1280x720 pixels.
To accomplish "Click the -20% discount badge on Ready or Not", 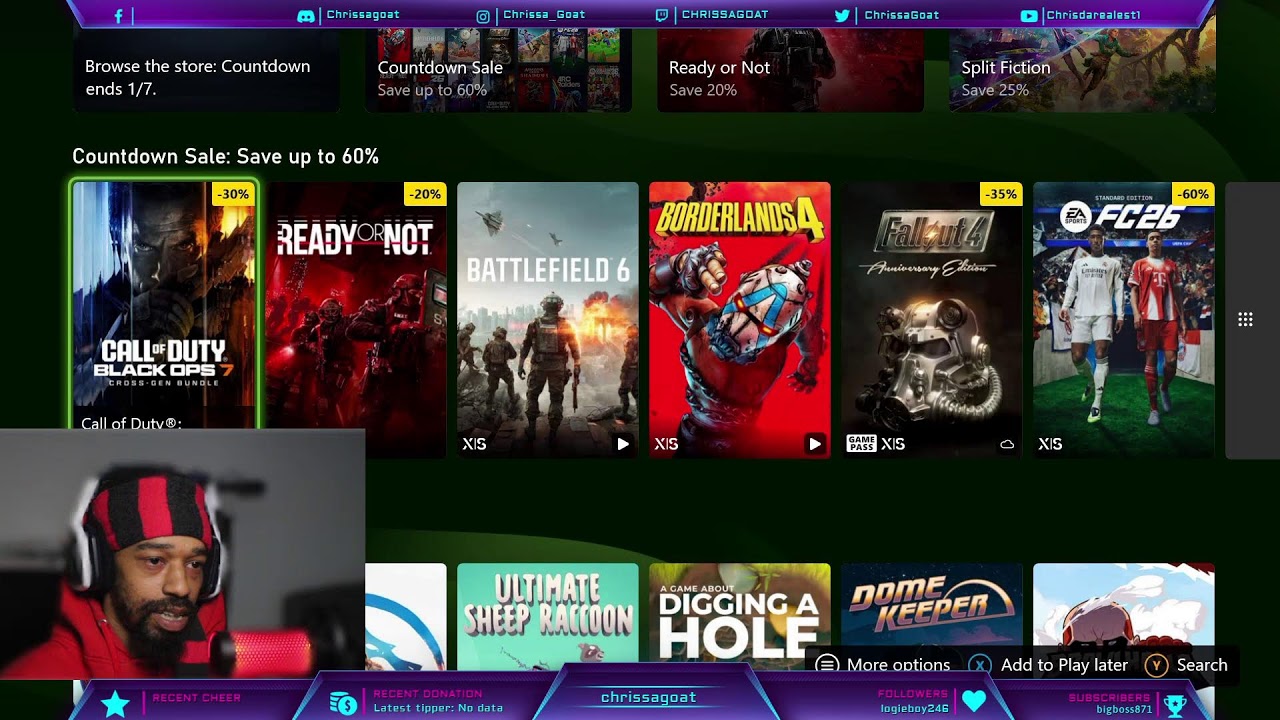I will (x=425, y=194).
